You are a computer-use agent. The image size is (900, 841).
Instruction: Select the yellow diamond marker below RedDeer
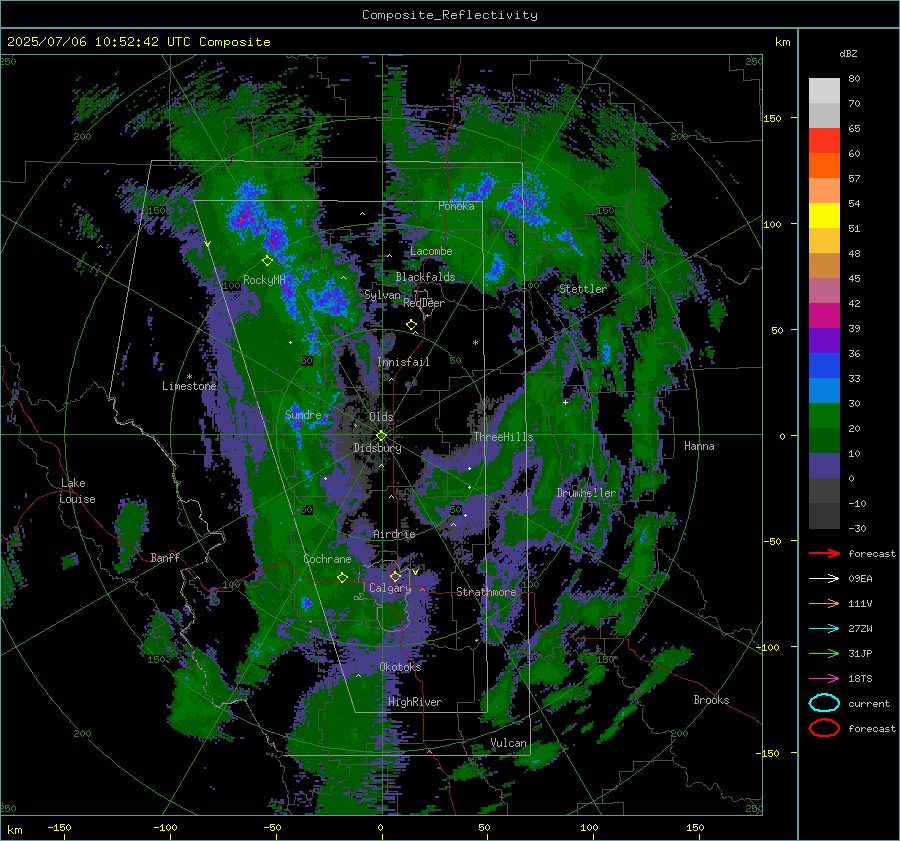coord(411,325)
